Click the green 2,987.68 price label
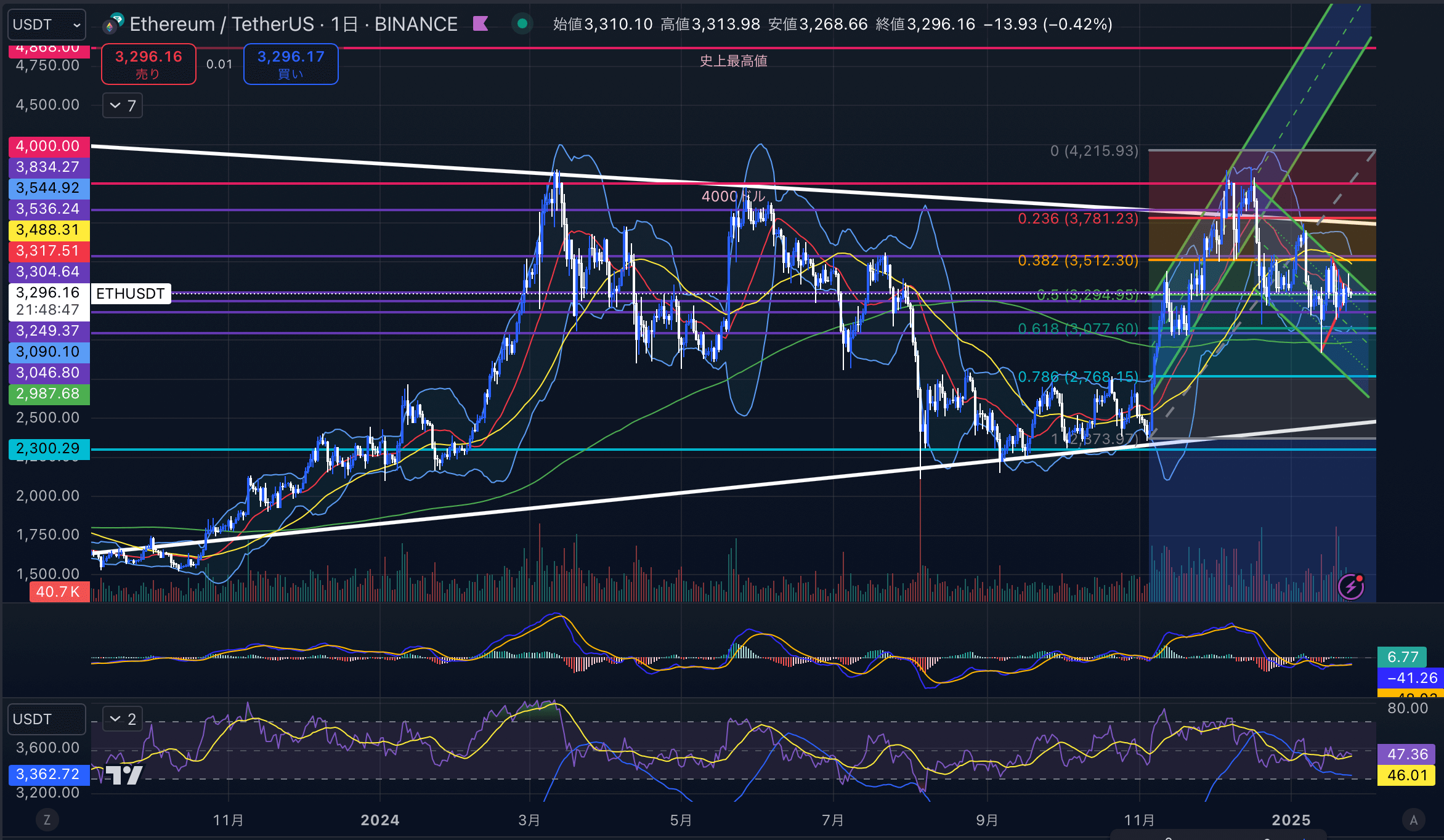1444x840 pixels. pyautogui.click(x=49, y=394)
